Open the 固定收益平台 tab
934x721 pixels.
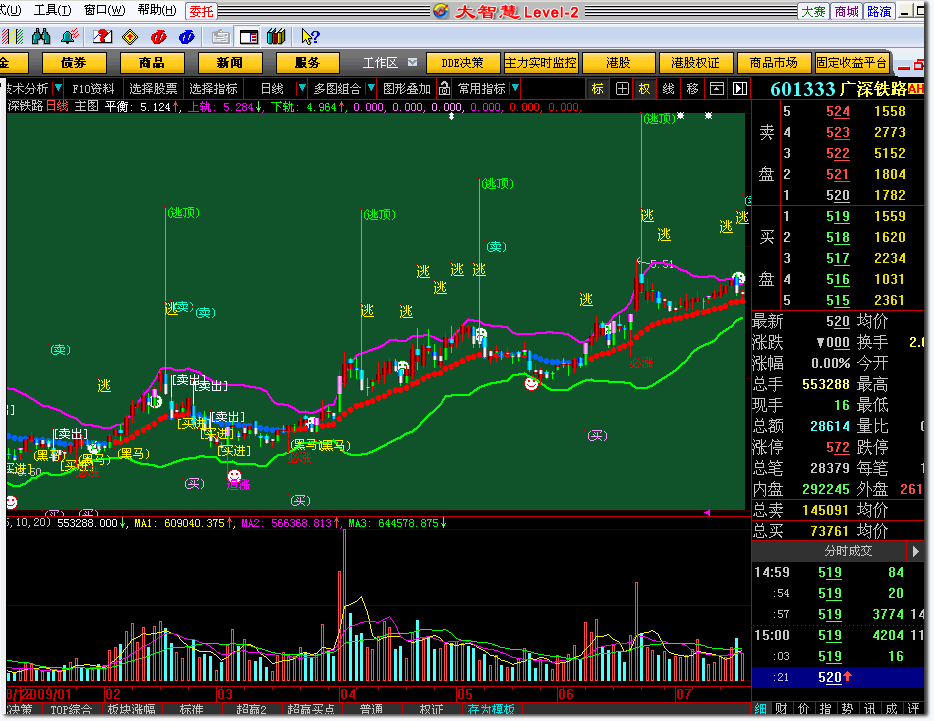852,63
